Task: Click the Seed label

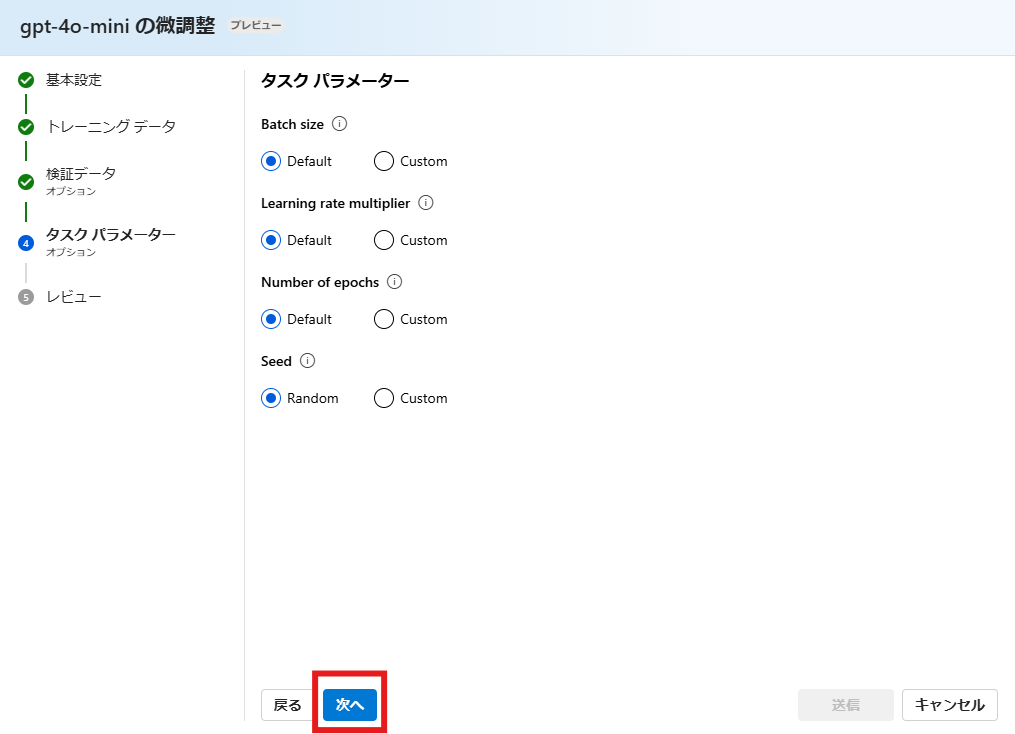Action: 276,361
